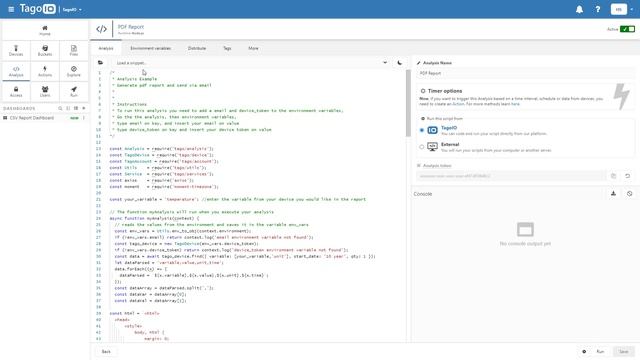Download the console output
The width and height of the screenshot is (640, 360).
tap(613, 193)
